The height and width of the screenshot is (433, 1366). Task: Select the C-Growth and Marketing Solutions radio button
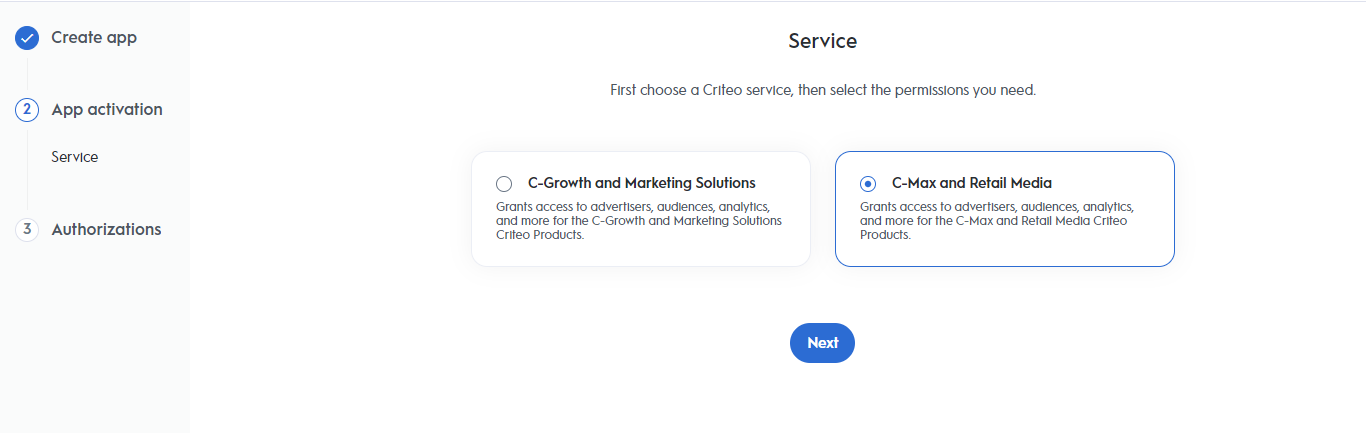504,184
